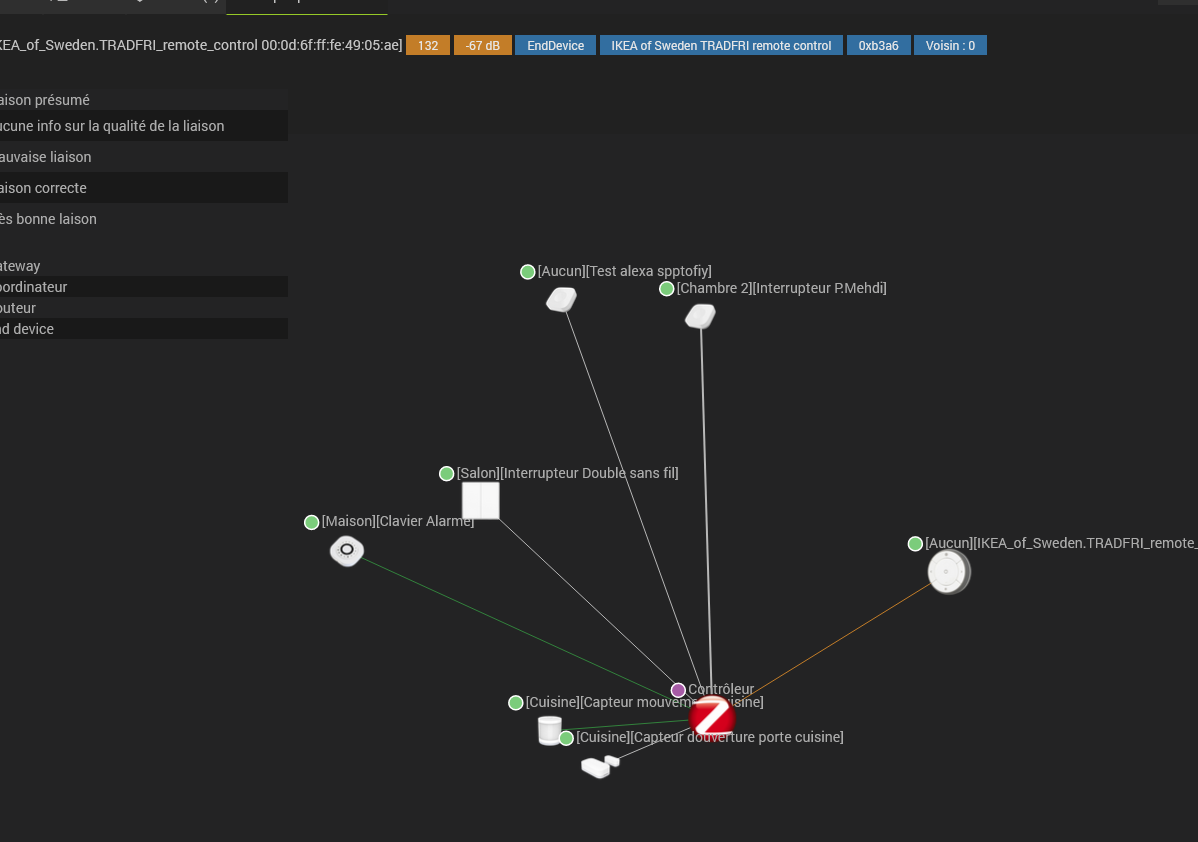
Task: Click green dot next to Capteur d'ouverture porte cuisine
Action: [x=566, y=738]
